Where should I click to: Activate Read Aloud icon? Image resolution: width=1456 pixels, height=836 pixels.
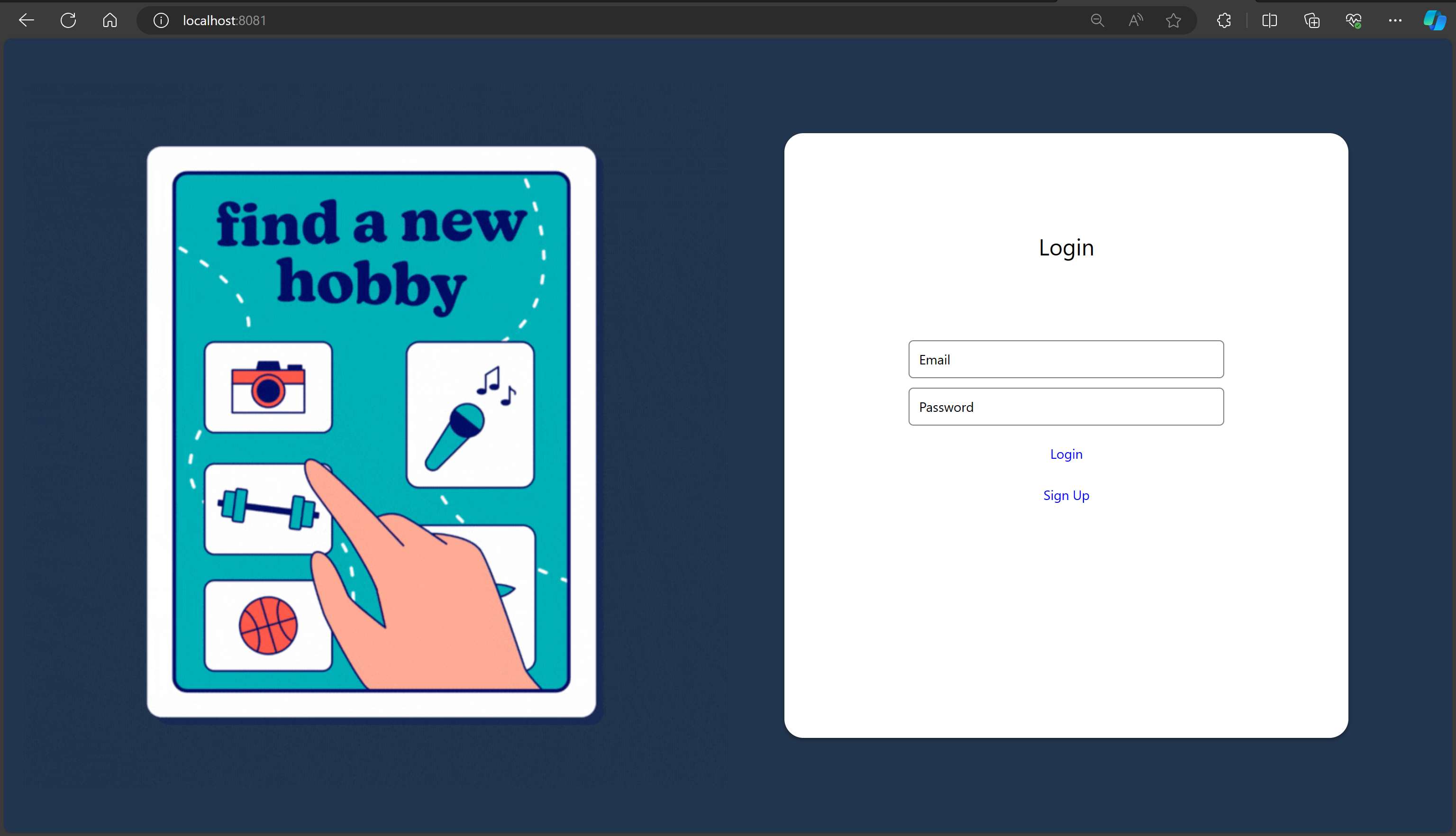(1135, 21)
